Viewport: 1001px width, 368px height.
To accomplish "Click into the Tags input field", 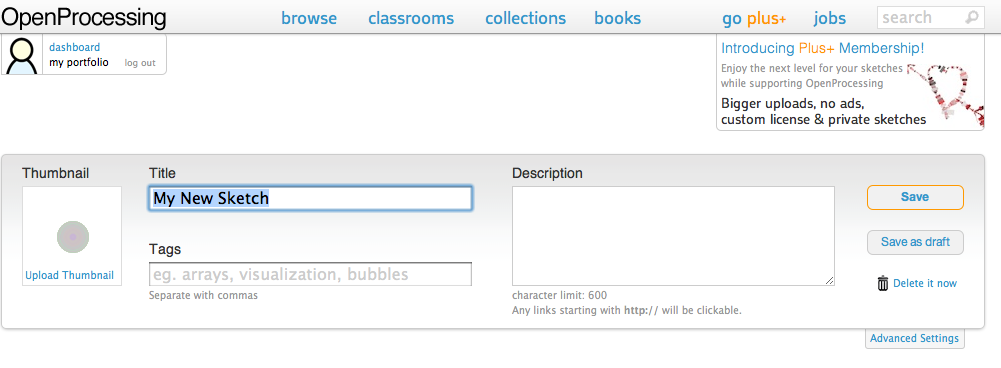I will pyautogui.click(x=310, y=274).
